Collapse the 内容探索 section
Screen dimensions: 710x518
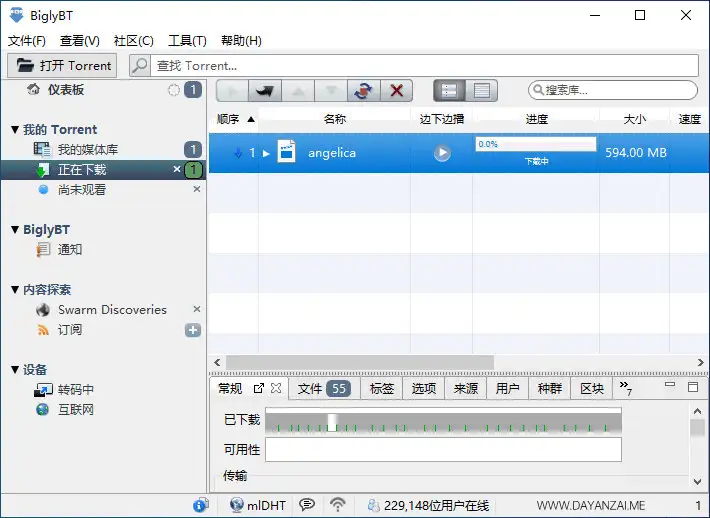14,290
